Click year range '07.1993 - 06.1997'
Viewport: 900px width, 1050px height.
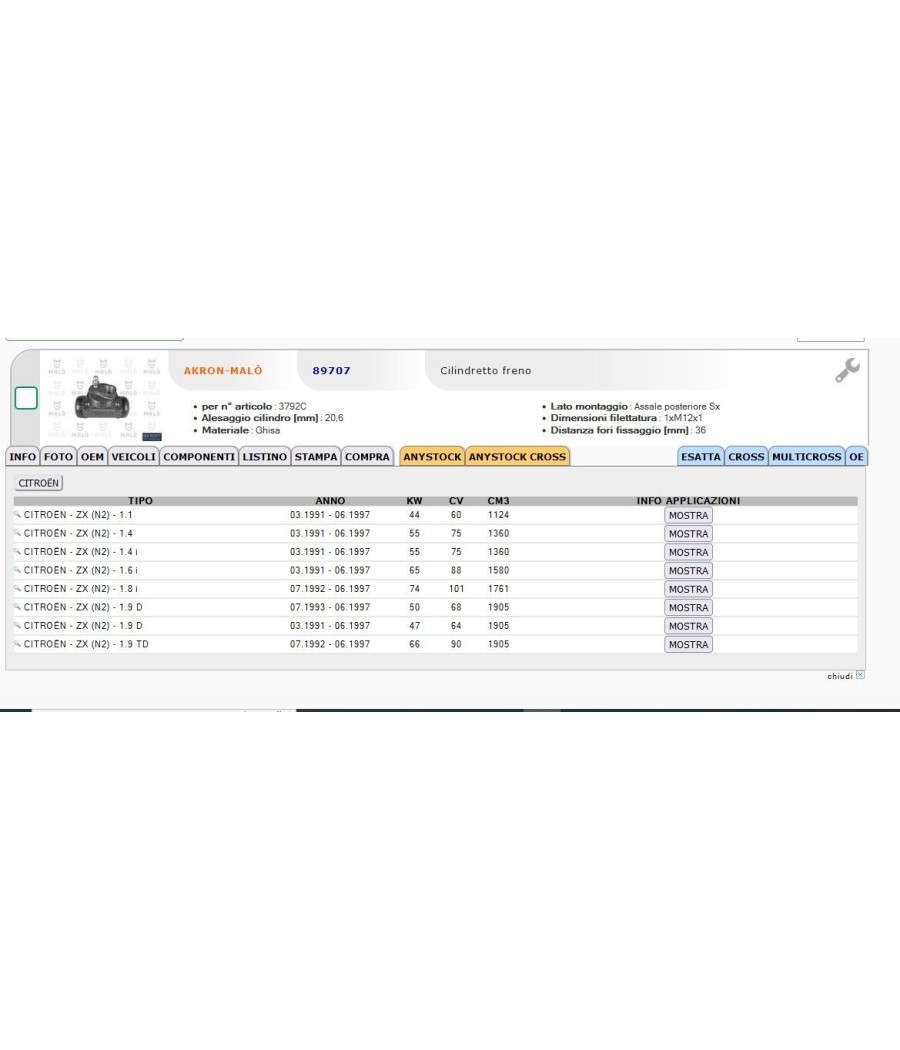click(330, 607)
